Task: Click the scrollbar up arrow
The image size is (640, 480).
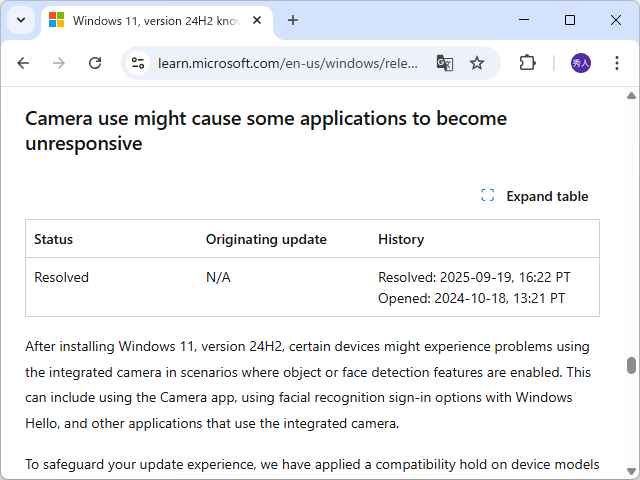Action: [x=631, y=96]
